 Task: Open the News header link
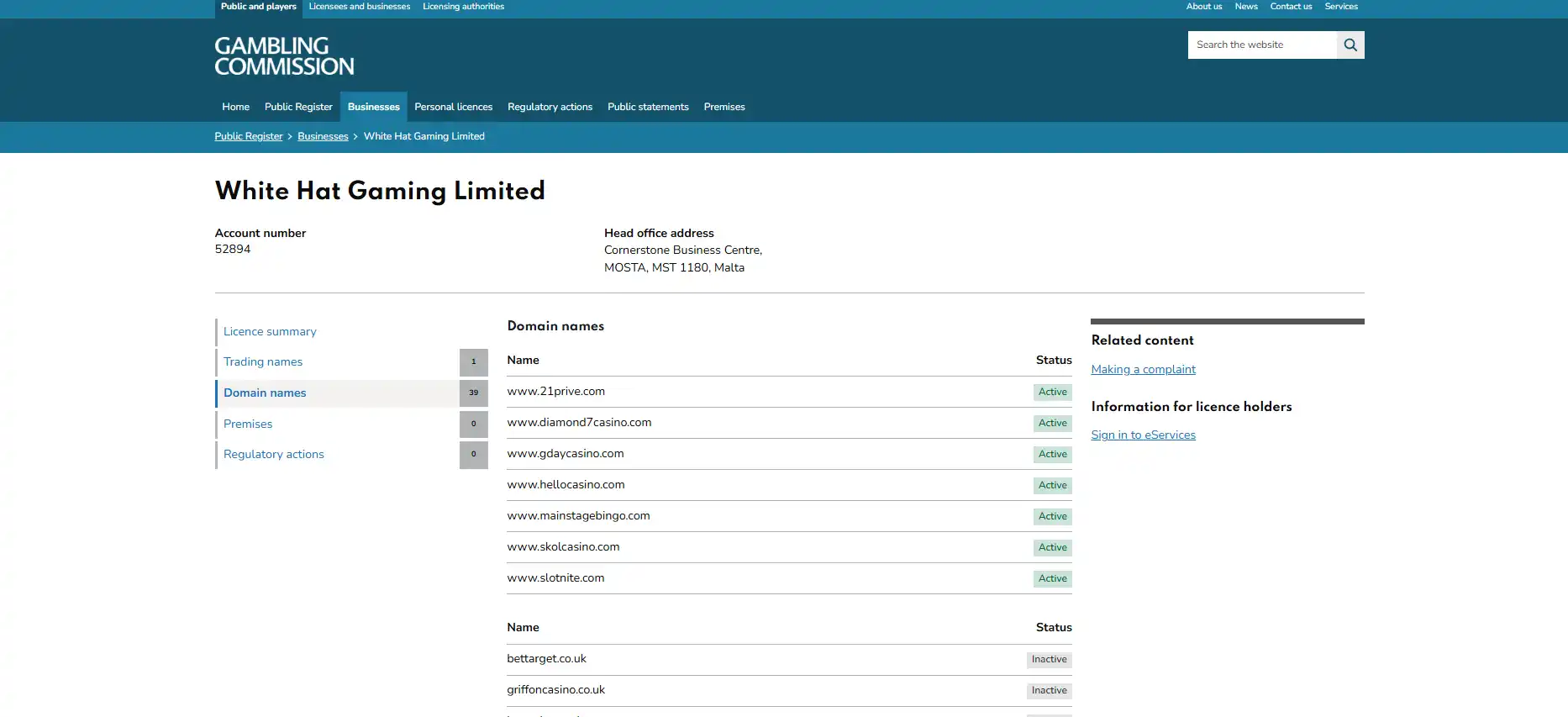pyautogui.click(x=1246, y=7)
